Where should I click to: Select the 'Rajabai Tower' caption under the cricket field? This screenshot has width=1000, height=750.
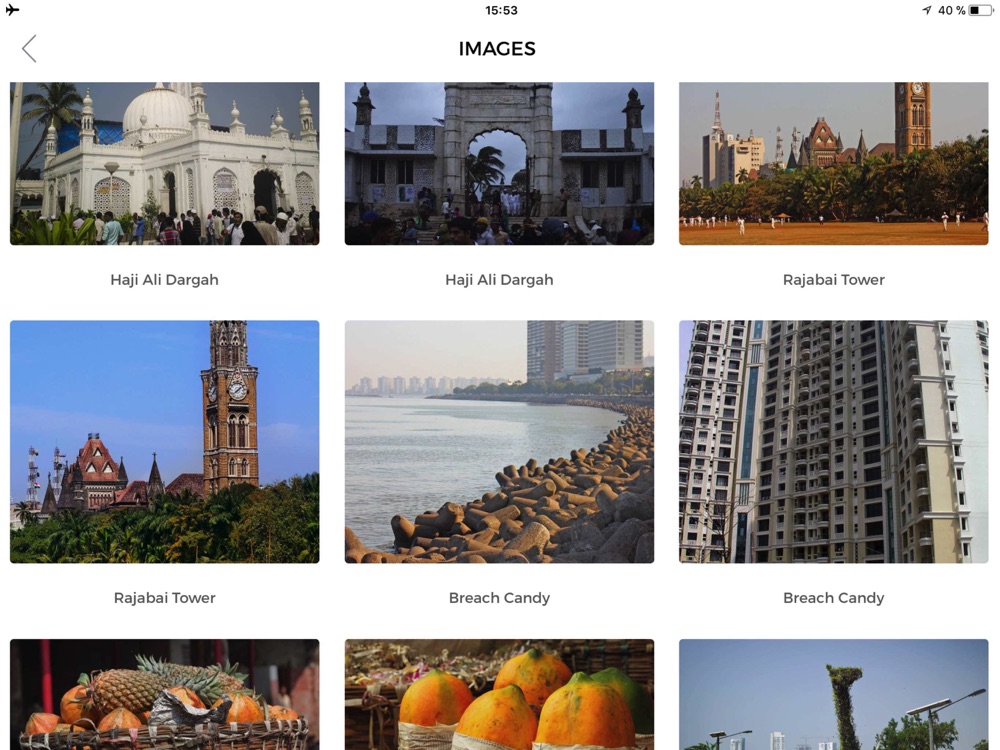[834, 280]
